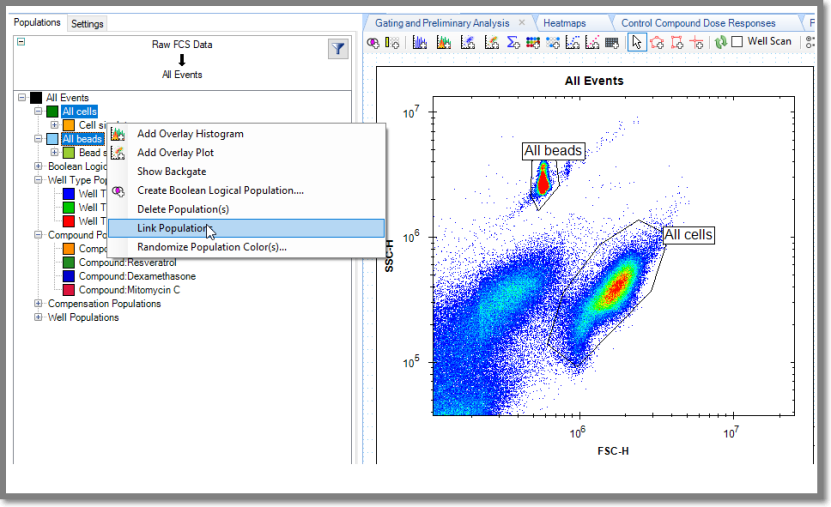Select the Gating and Preliminary Analysis tab
The width and height of the screenshot is (831, 507).
tap(442, 23)
